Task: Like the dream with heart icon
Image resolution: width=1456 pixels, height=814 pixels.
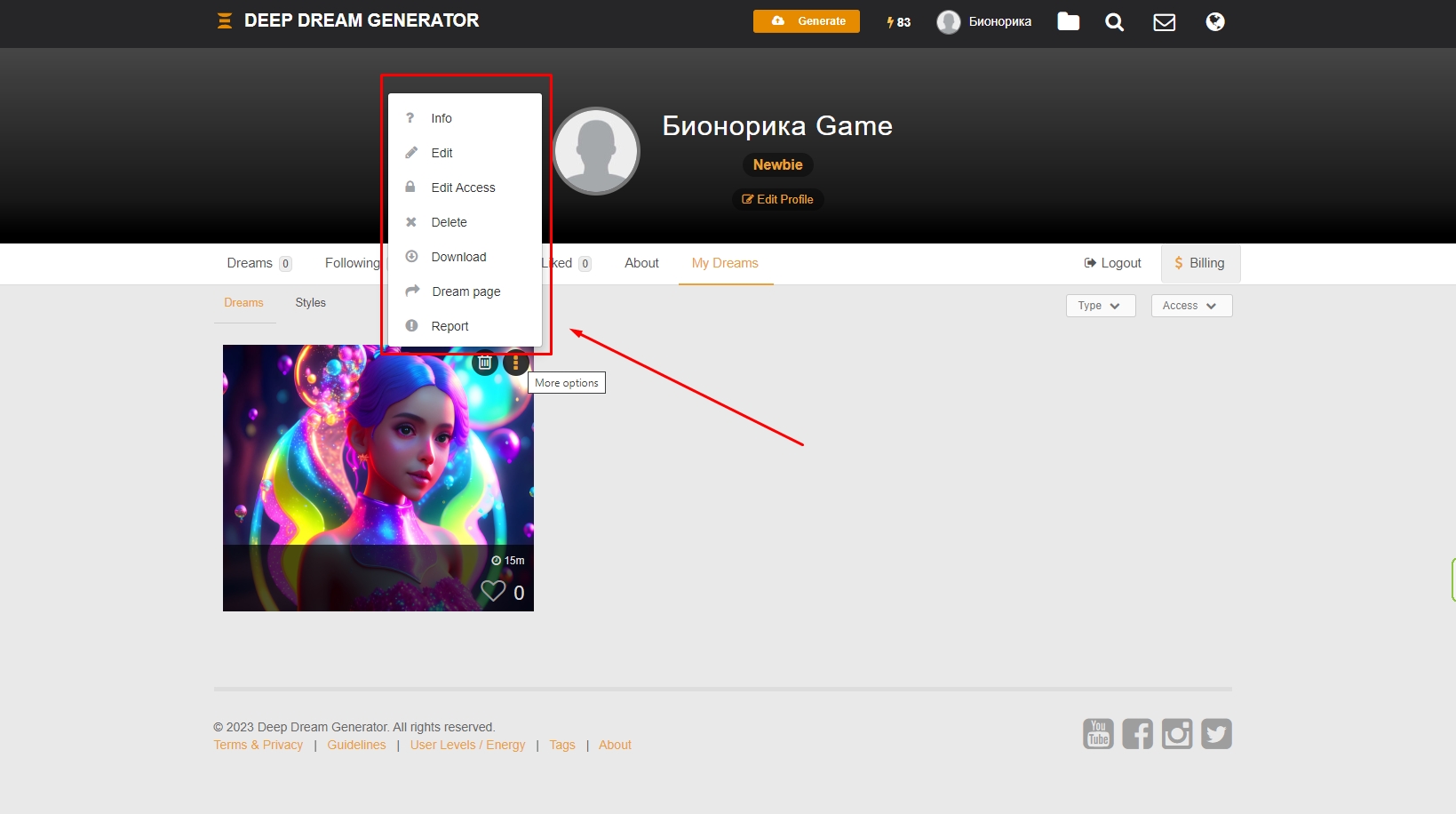Action: tap(493, 591)
